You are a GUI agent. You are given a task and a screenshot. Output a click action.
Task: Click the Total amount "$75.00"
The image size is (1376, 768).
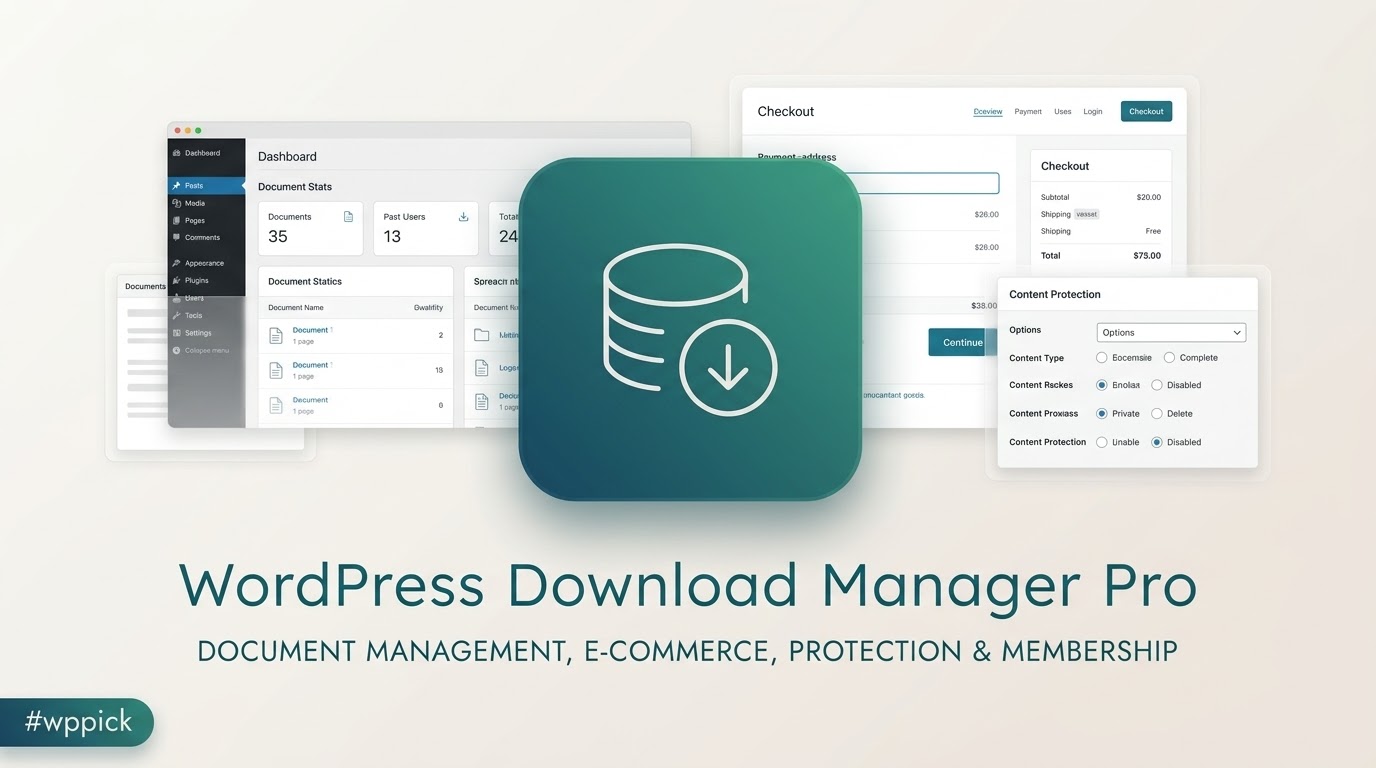pyautogui.click(x=1147, y=255)
